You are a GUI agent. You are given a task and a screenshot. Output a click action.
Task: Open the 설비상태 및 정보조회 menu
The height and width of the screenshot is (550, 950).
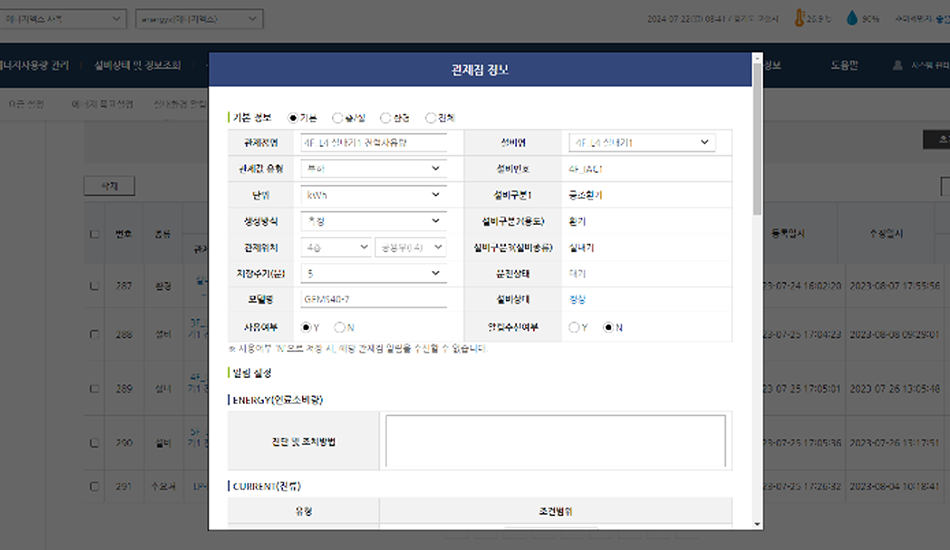[137, 65]
